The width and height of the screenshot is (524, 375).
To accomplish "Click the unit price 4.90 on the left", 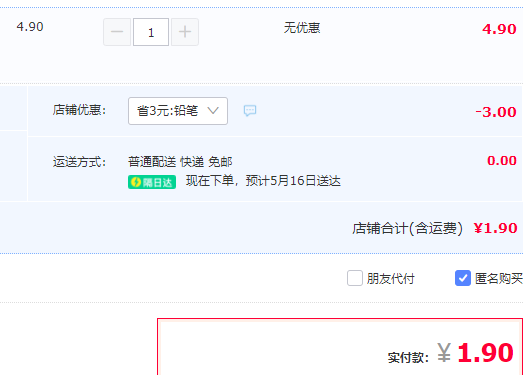I will click(30, 27).
